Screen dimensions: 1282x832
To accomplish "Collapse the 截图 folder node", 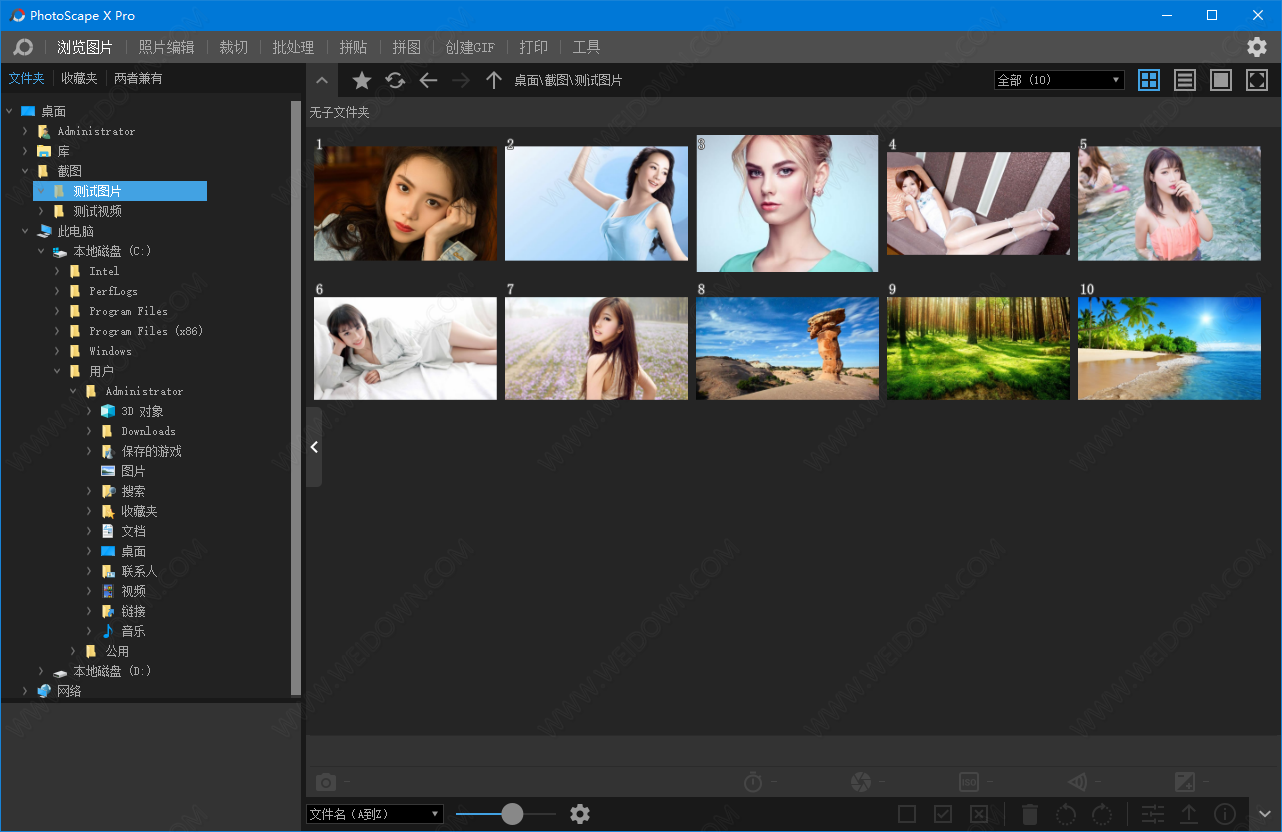I will click(25, 171).
